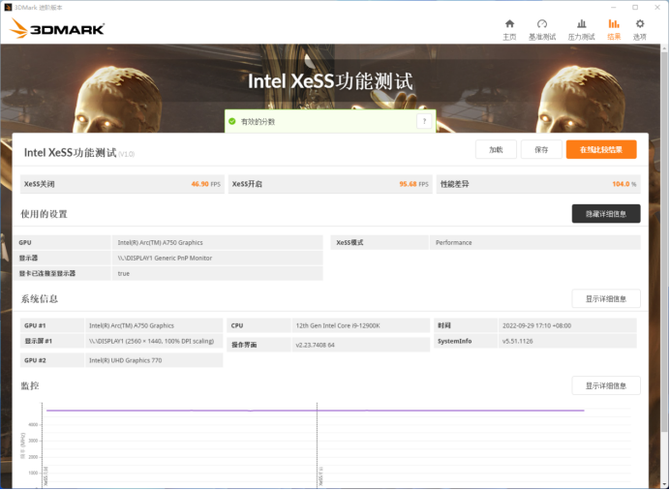The width and height of the screenshot is (670, 490).
Task: Expand system info with 显示详细信息
Action: tap(606, 299)
